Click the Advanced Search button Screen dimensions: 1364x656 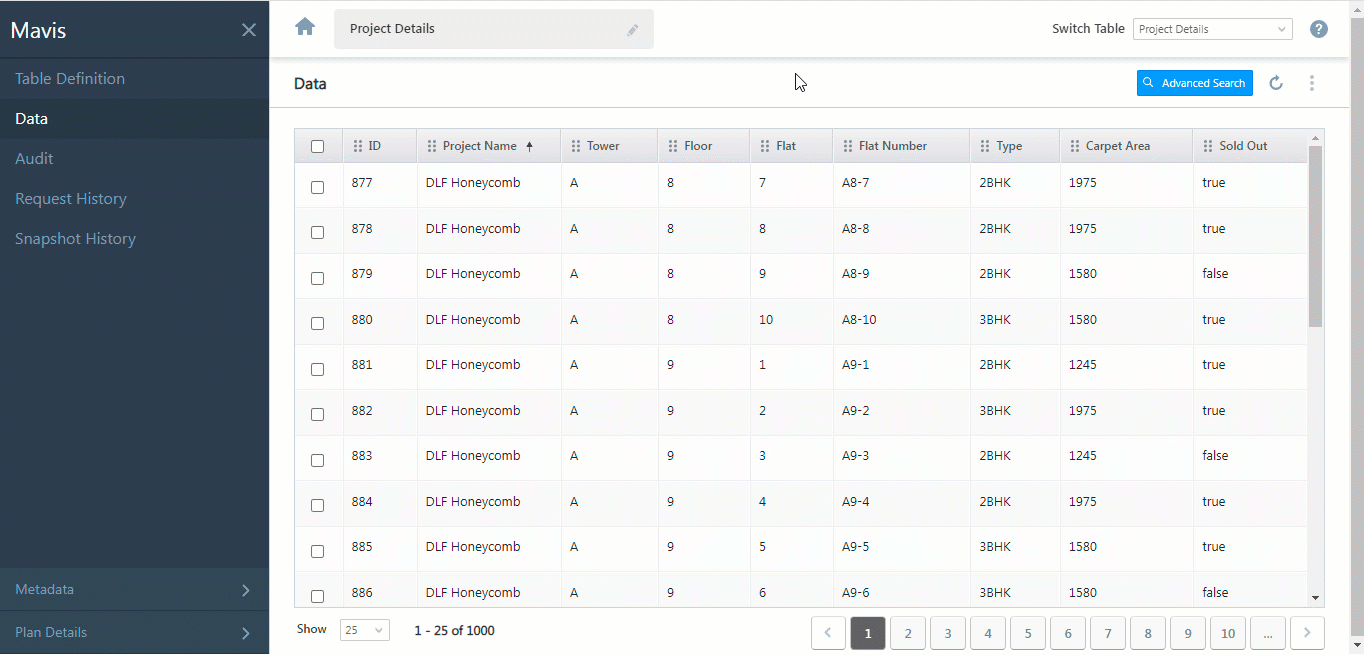pyautogui.click(x=1194, y=83)
